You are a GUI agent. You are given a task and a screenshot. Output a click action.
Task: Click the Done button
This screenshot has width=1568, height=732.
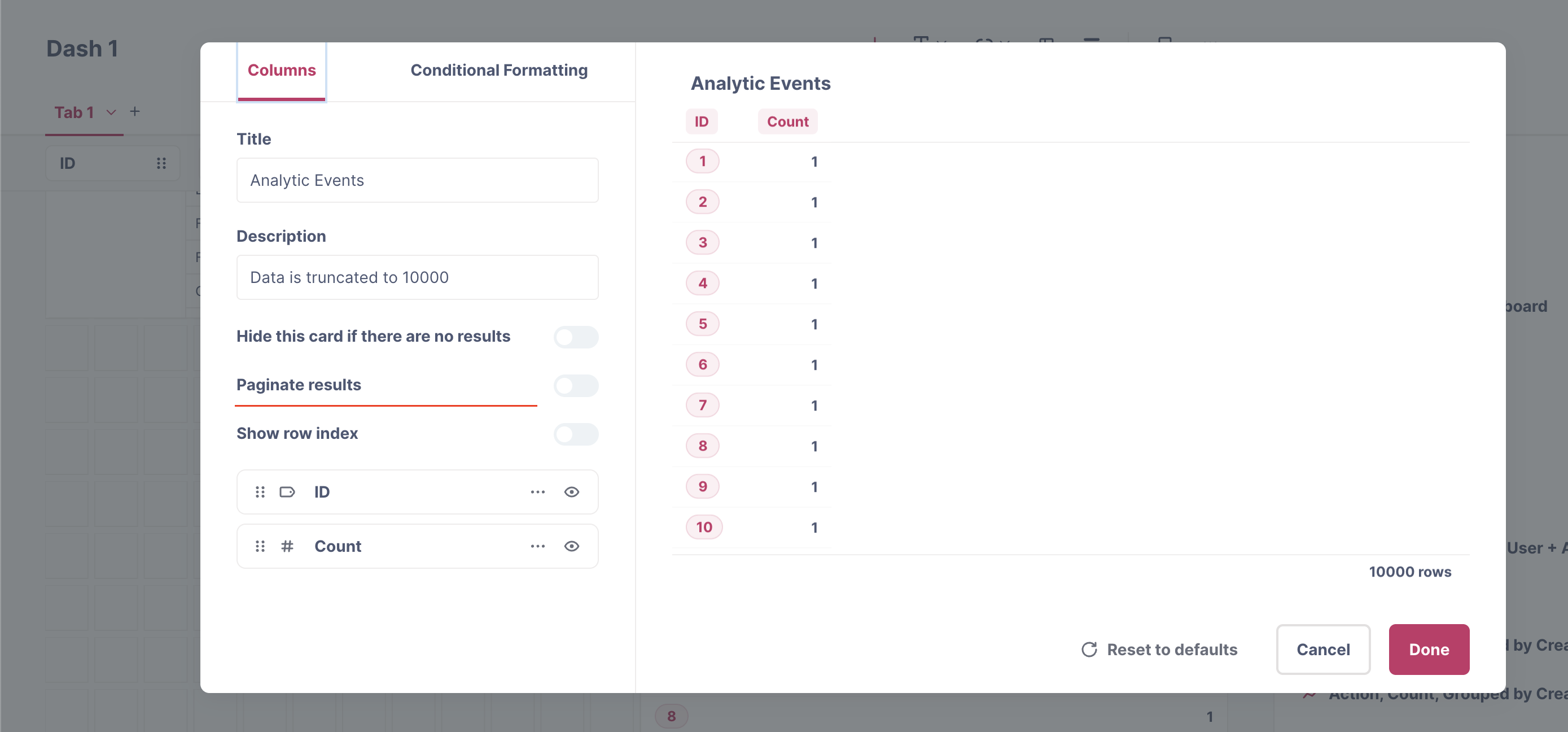click(1429, 649)
